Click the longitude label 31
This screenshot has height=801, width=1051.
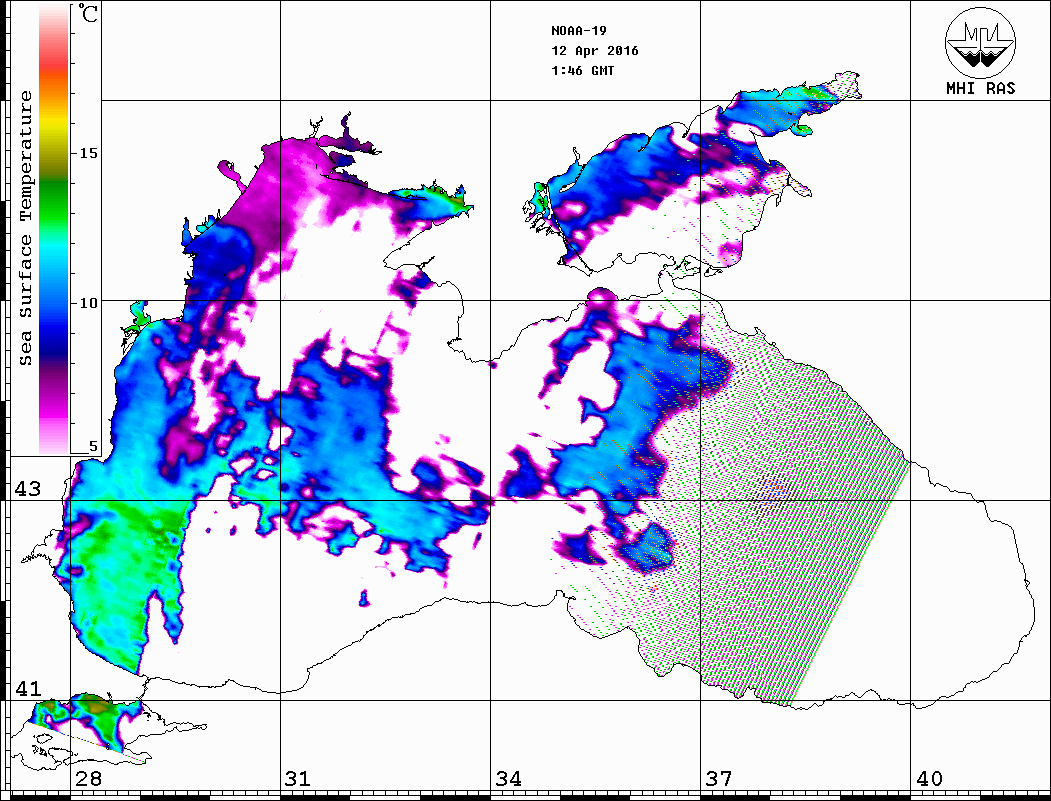298,779
